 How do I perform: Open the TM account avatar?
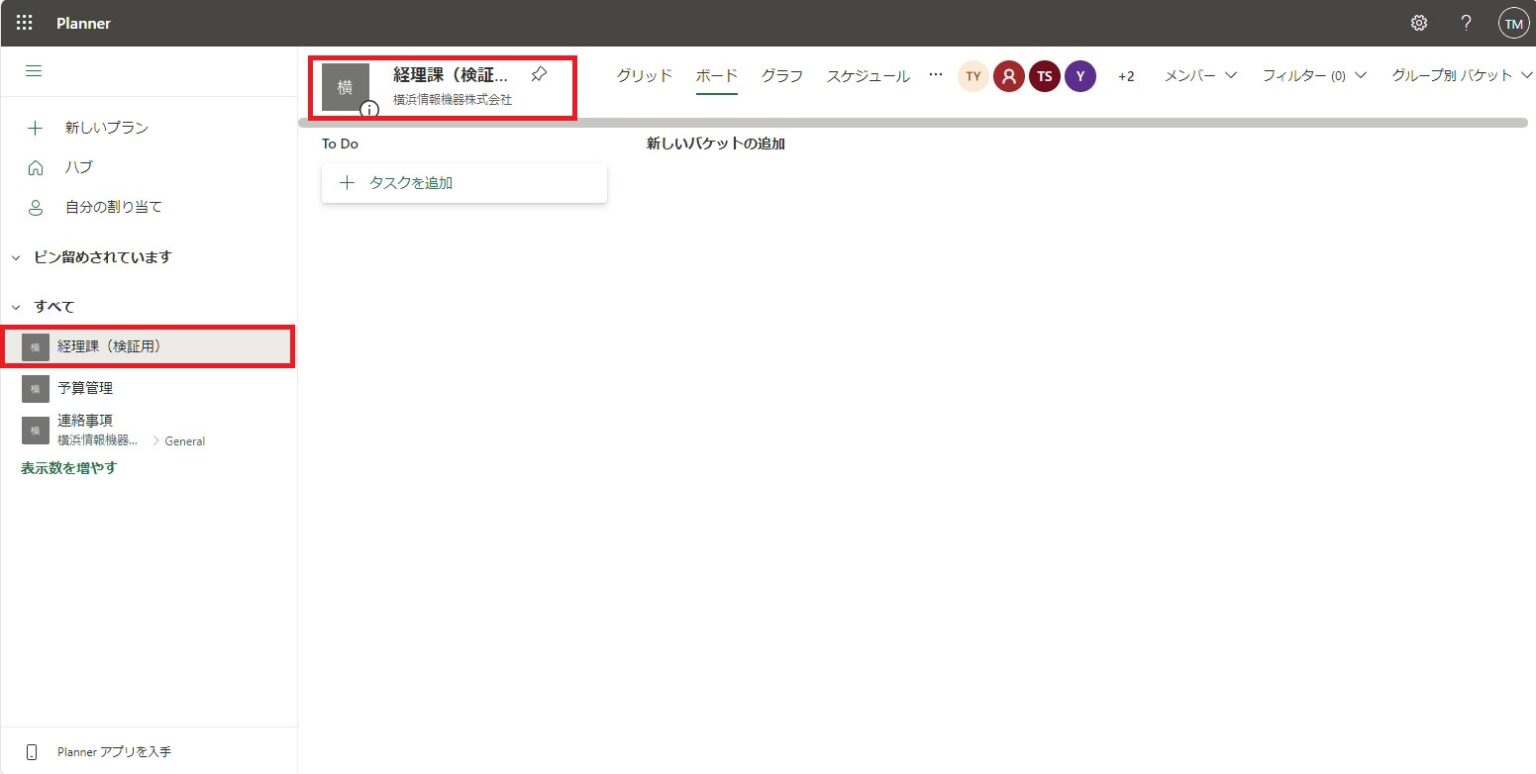tap(1513, 23)
